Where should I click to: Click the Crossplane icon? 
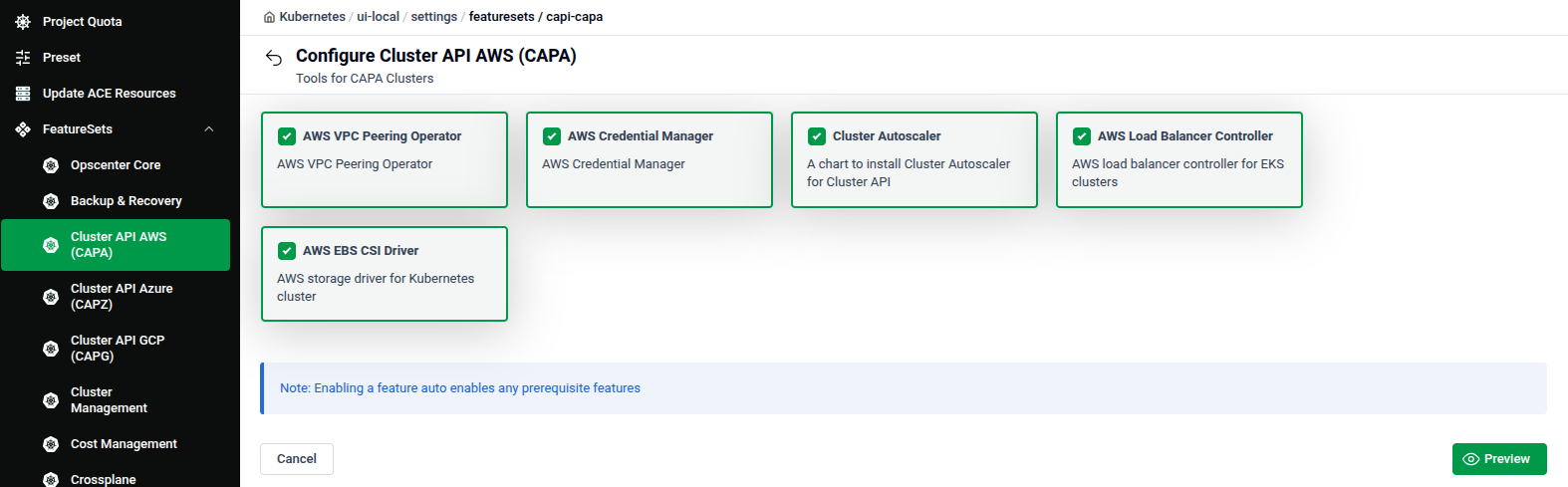coord(51,479)
